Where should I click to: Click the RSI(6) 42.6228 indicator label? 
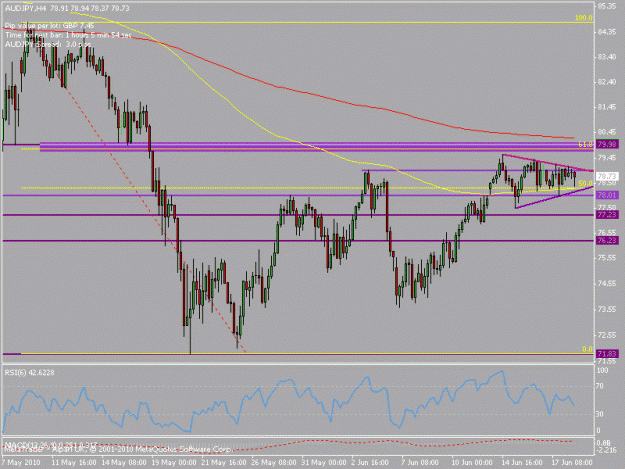(x=29, y=373)
